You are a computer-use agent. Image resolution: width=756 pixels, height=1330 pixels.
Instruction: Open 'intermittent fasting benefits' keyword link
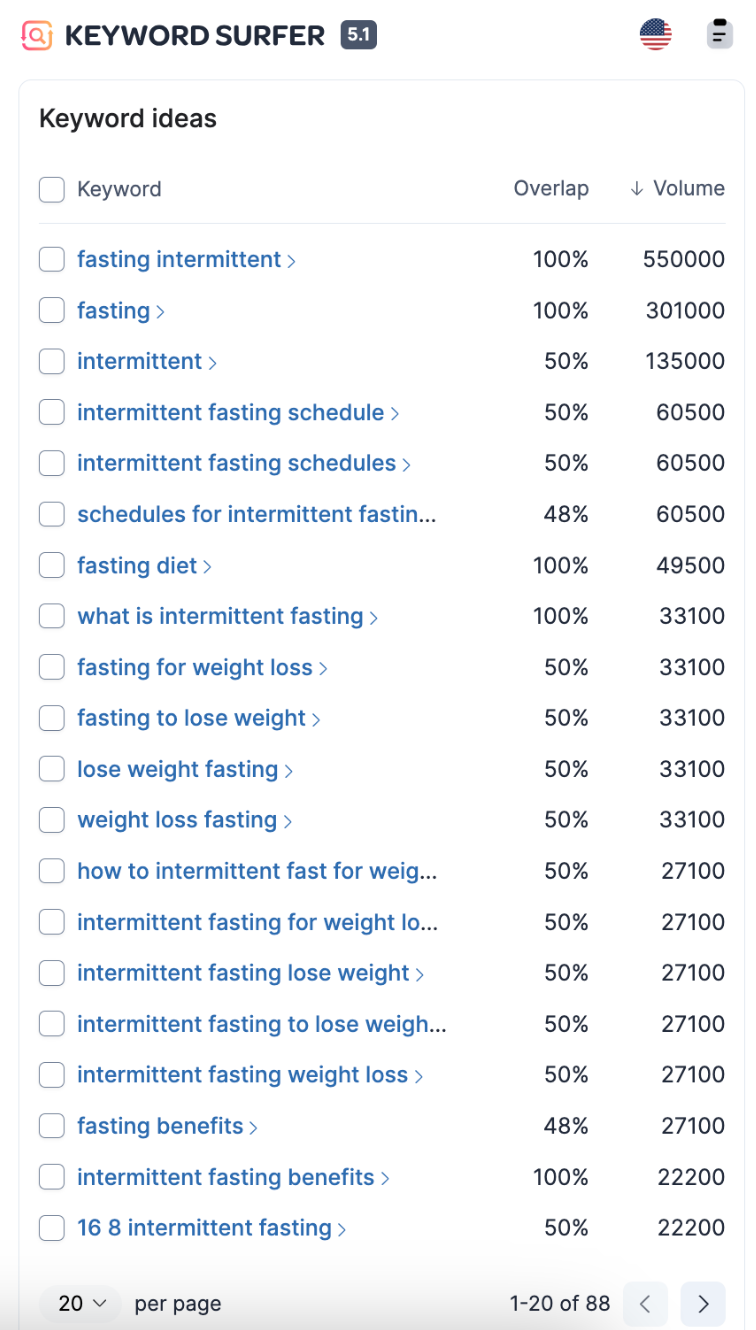[x=225, y=1177]
